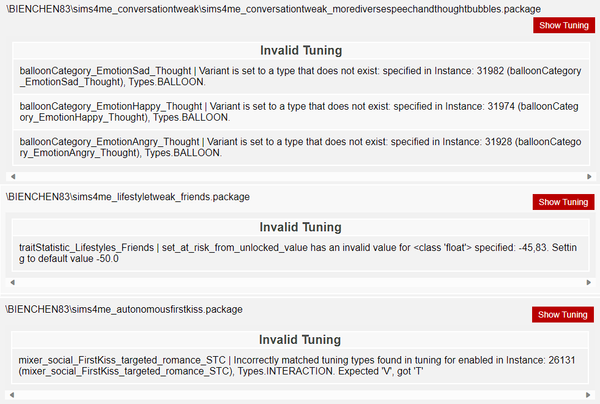Select the balloonCategory_EmotionAngry_Thought error entry
Screen dimensions: 600x404
(x=299, y=148)
